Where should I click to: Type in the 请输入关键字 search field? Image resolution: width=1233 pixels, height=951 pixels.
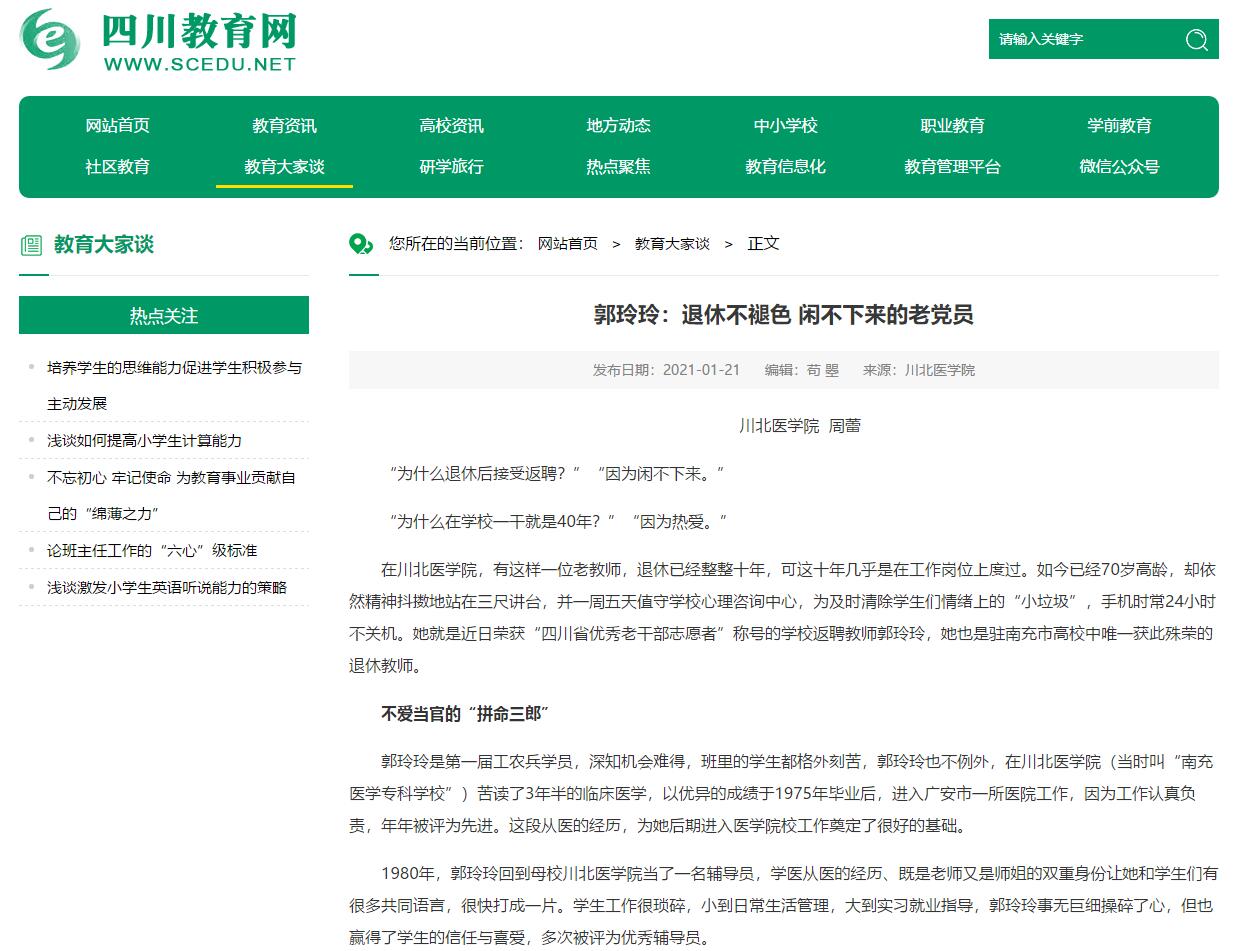click(x=1082, y=39)
